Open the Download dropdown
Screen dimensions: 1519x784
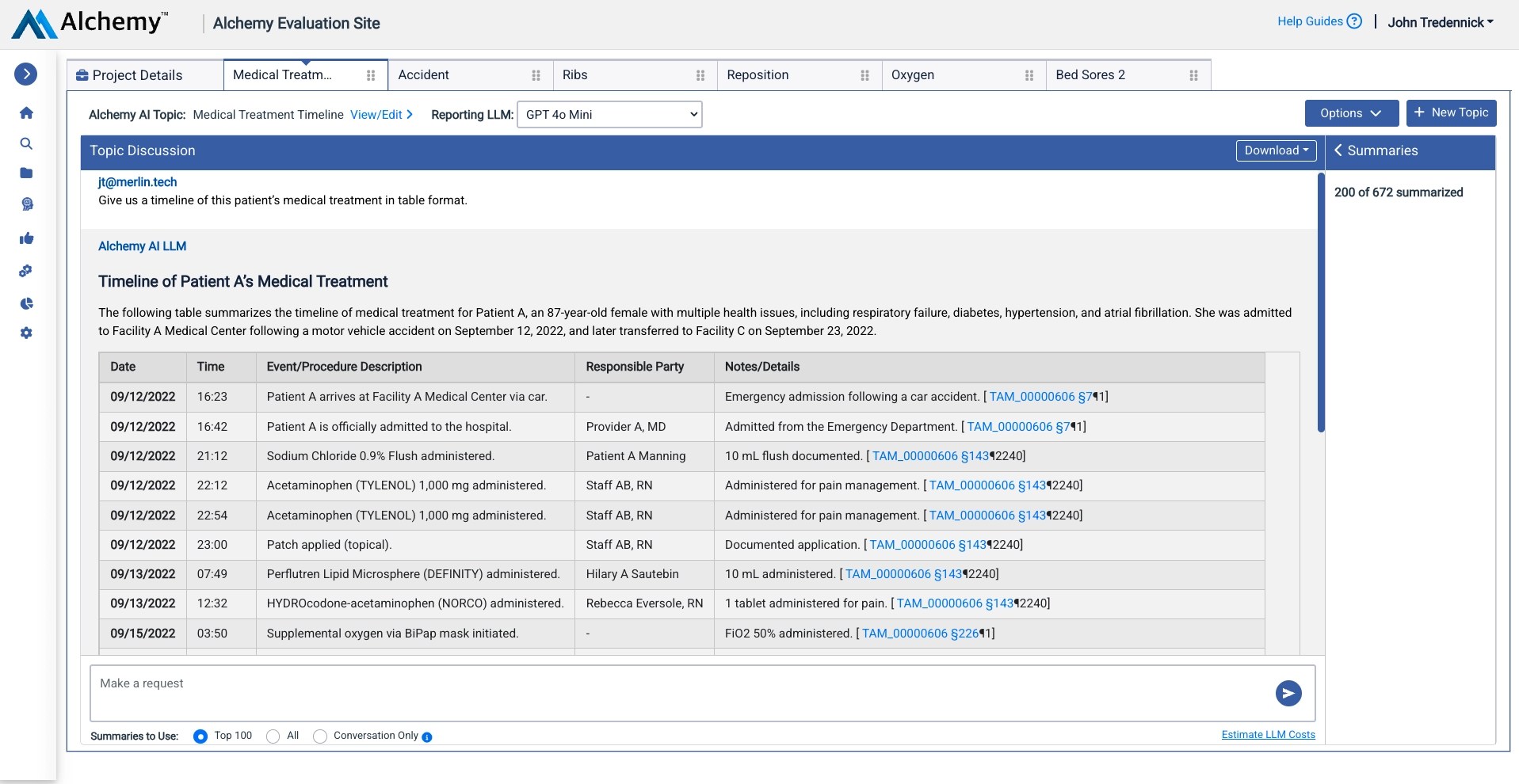pyautogui.click(x=1276, y=150)
